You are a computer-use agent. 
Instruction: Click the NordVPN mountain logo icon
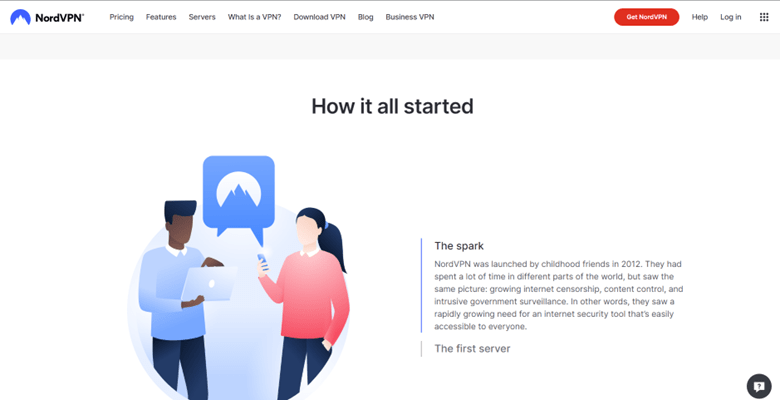(20, 17)
